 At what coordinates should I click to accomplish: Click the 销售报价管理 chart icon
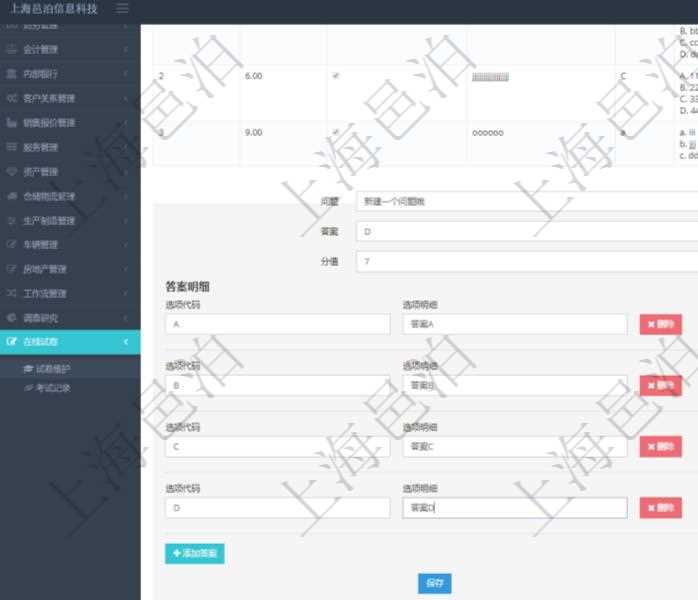tap(12, 122)
